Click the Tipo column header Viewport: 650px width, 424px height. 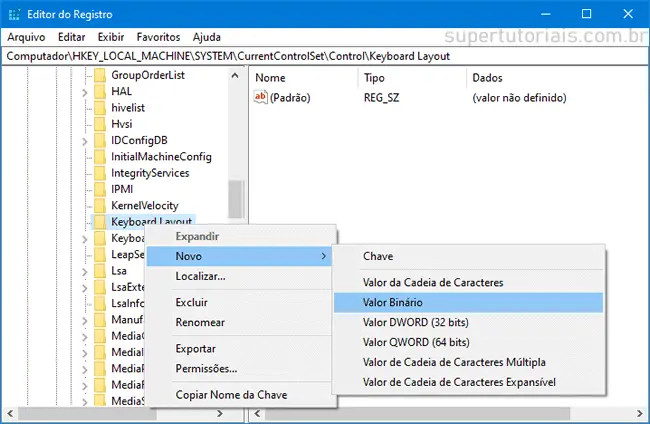[375, 77]
